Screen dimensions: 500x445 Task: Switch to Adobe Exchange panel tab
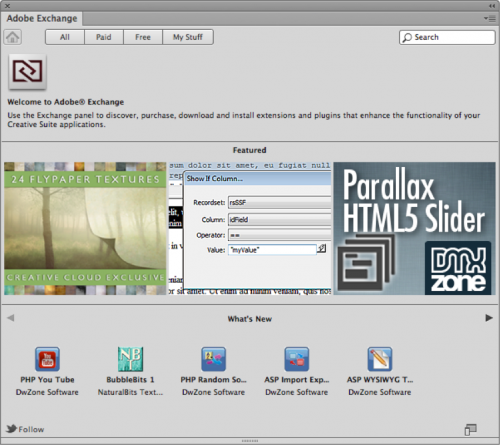pos(42,18)
